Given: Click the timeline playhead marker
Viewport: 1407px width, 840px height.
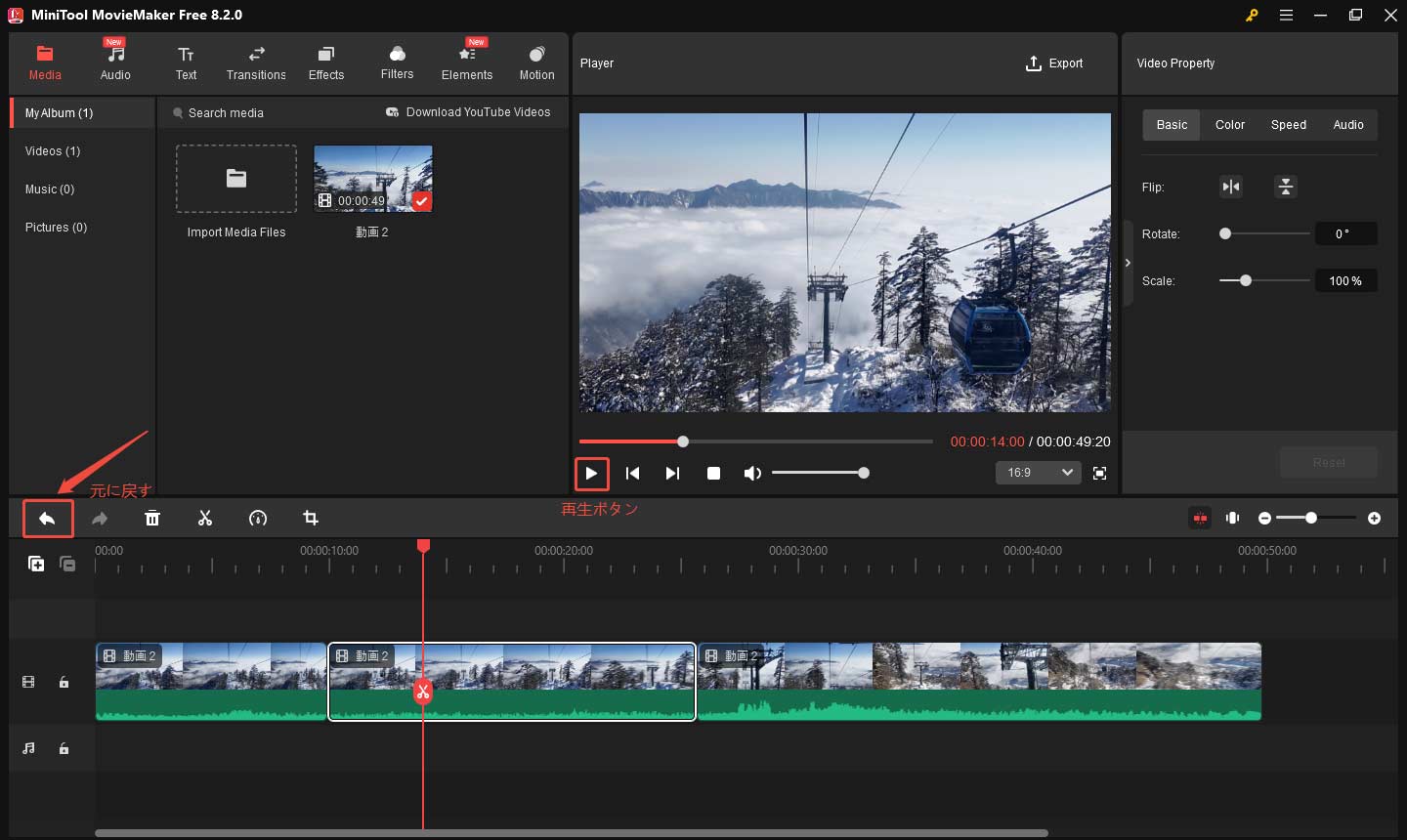Looking at the screenshot, I should 423,545.
